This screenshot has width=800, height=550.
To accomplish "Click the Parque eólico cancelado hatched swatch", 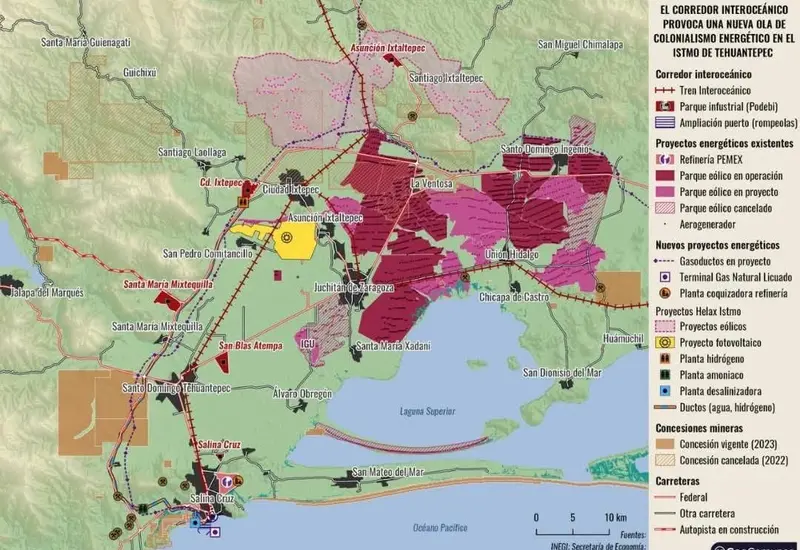I will click(665, 208).
